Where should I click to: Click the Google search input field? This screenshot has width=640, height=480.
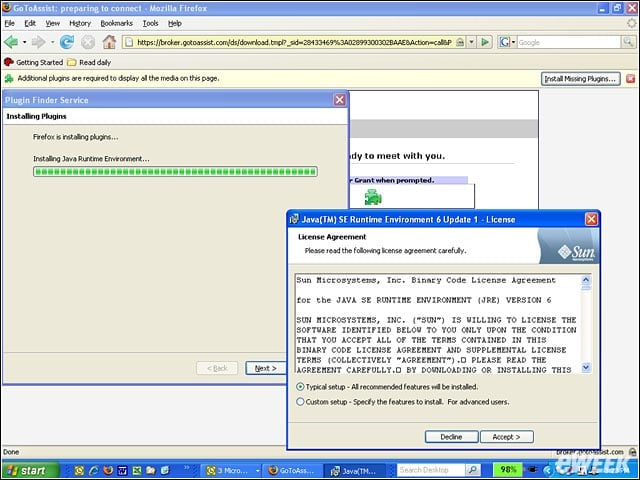pos(569,42)
